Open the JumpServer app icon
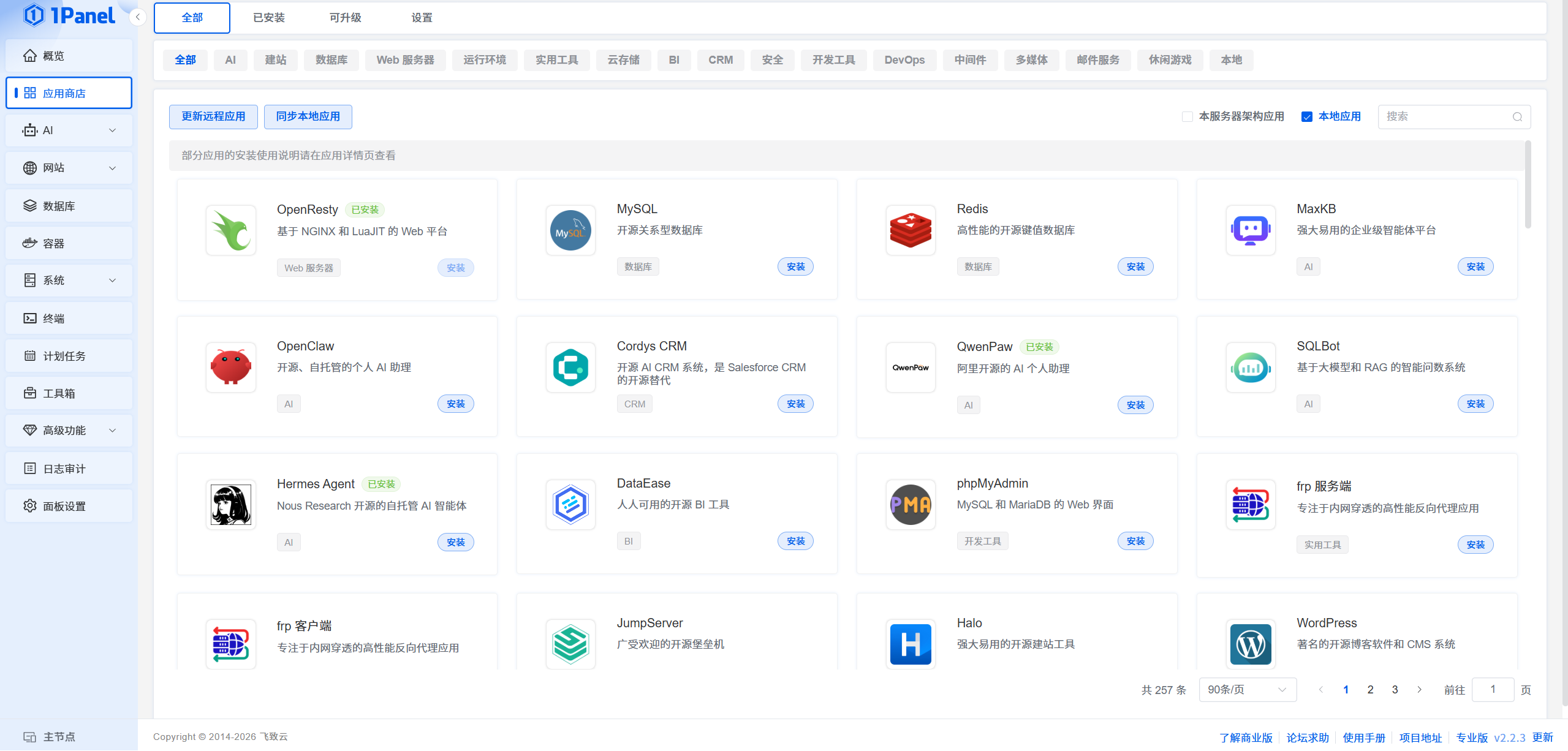The height and width of the screenshot is (751, 1568). tap(570, 644)
